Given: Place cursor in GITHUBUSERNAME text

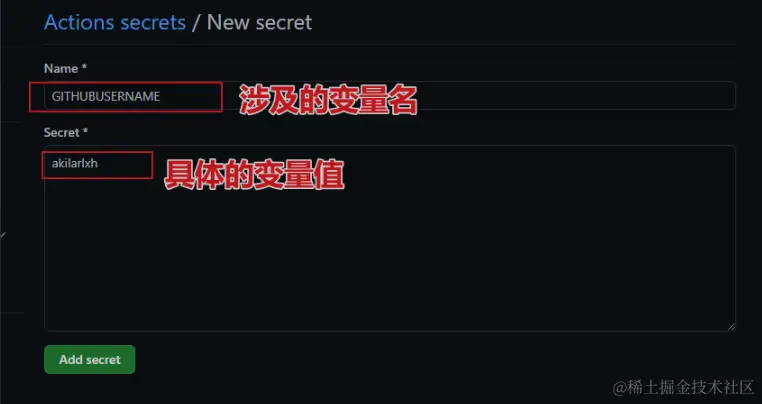Looking at the screenshot, I should point(106,96).
